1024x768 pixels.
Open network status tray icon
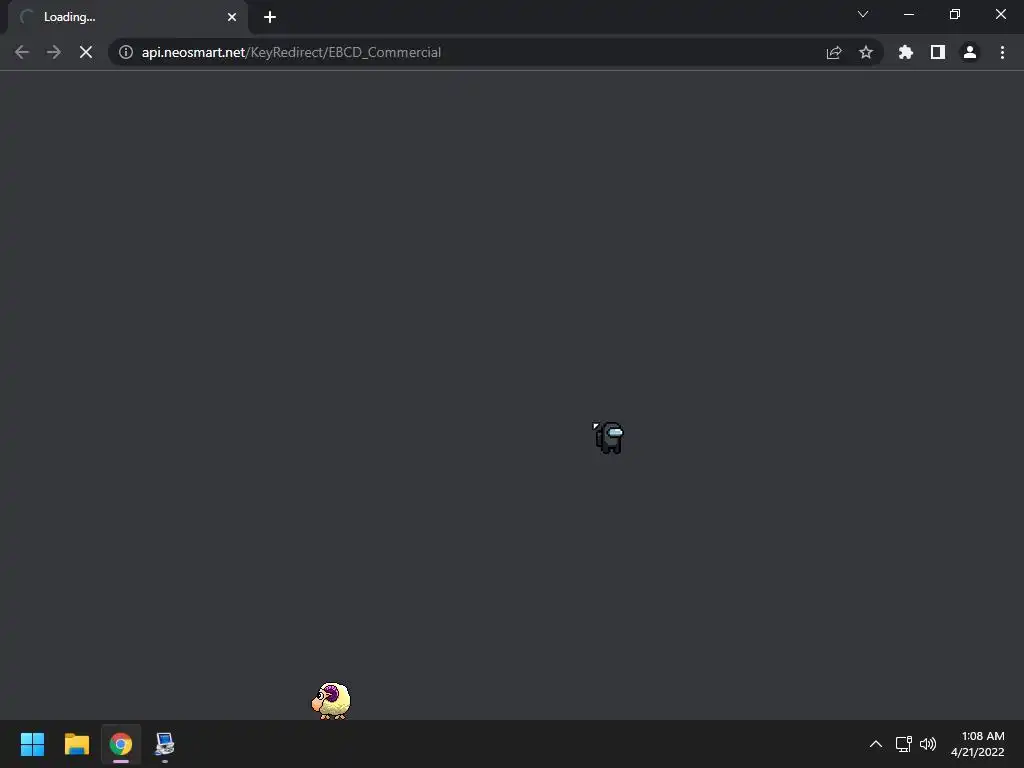[x=903, y=744]
